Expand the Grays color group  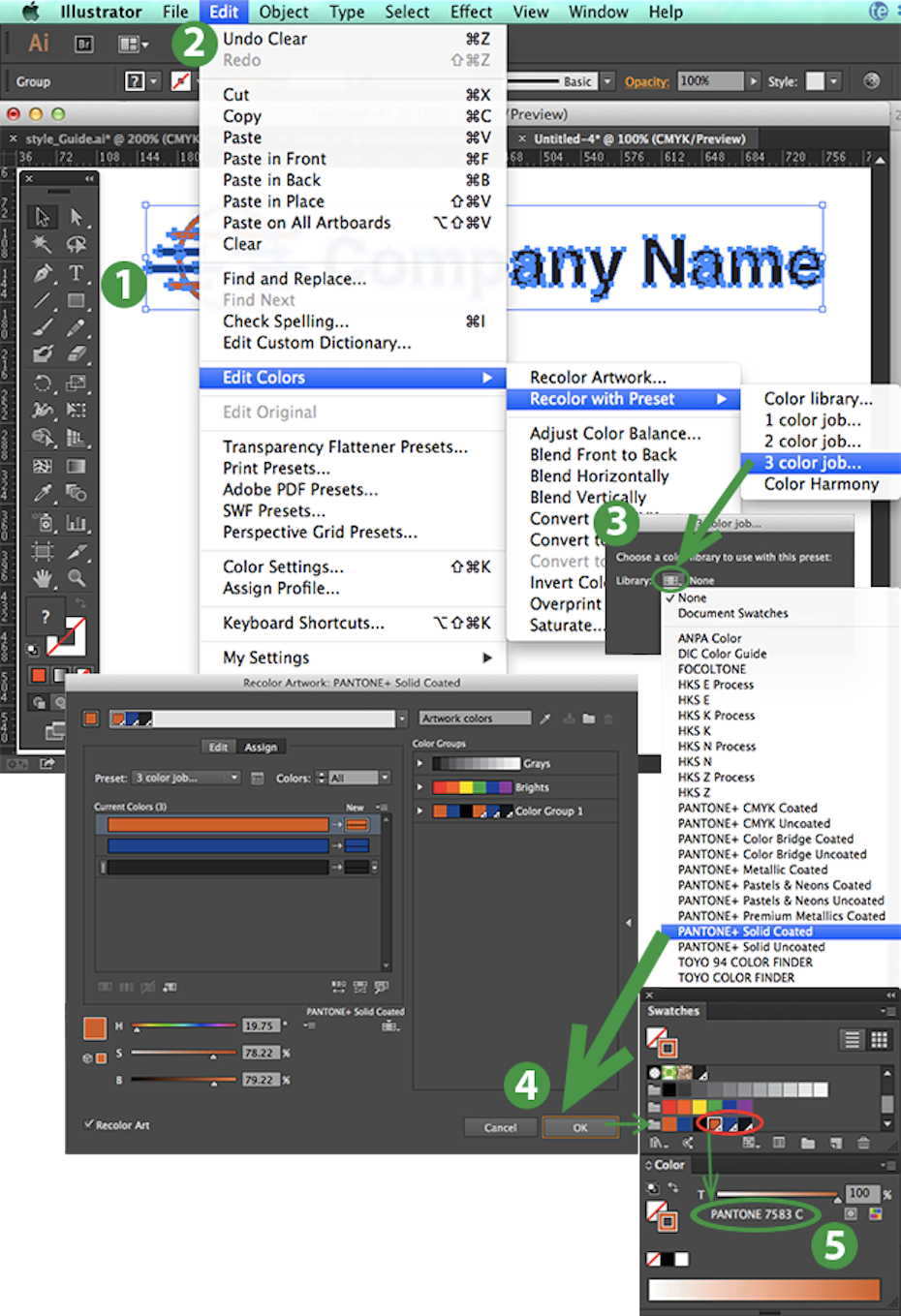click(419, 763)
